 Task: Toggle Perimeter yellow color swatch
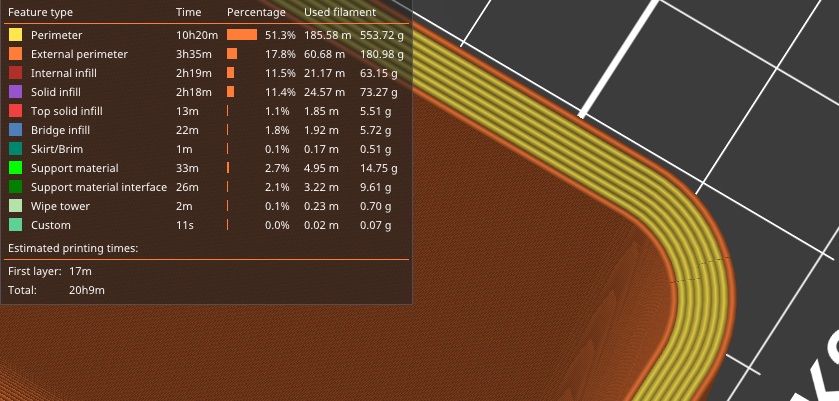pyautogui.click(x=16, y=35)
